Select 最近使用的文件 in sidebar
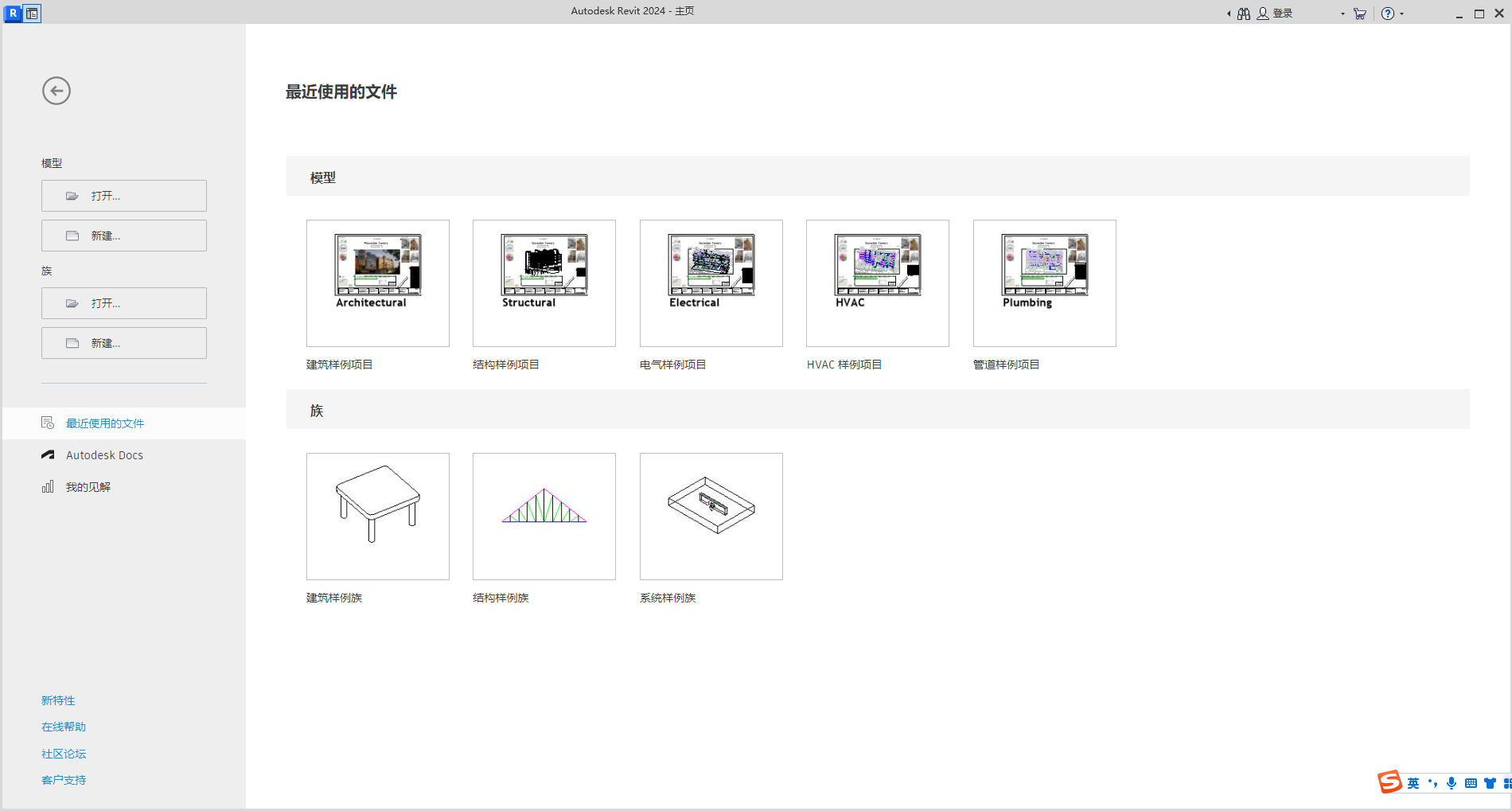This screenshot has height=811, width=1512. [x=104, y=423]
